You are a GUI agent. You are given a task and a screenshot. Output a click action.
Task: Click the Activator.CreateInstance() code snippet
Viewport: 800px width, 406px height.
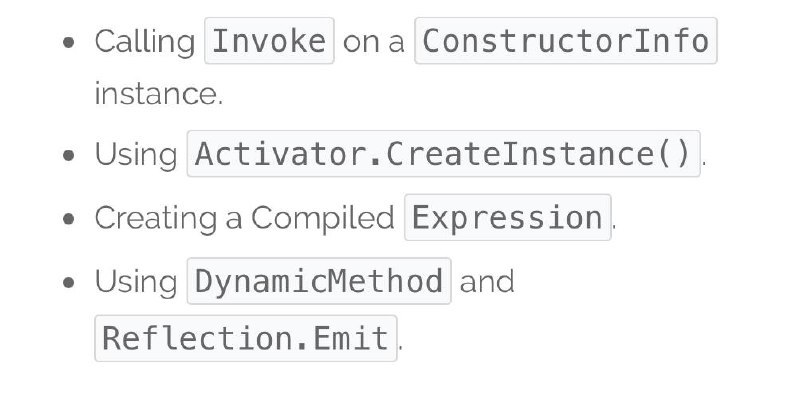(x=444, y=154)
